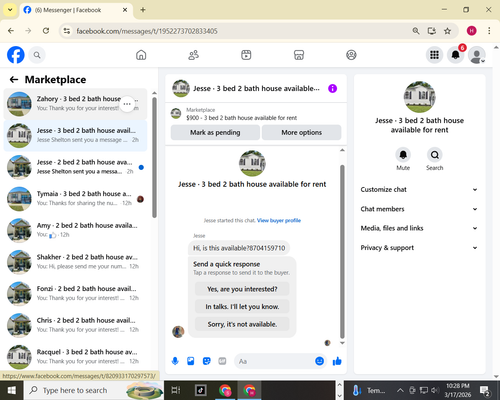The image size is (500, 400).
Task: Open the Jesse 2 bed 2 bath house conversation
Action: coord(75,167)
